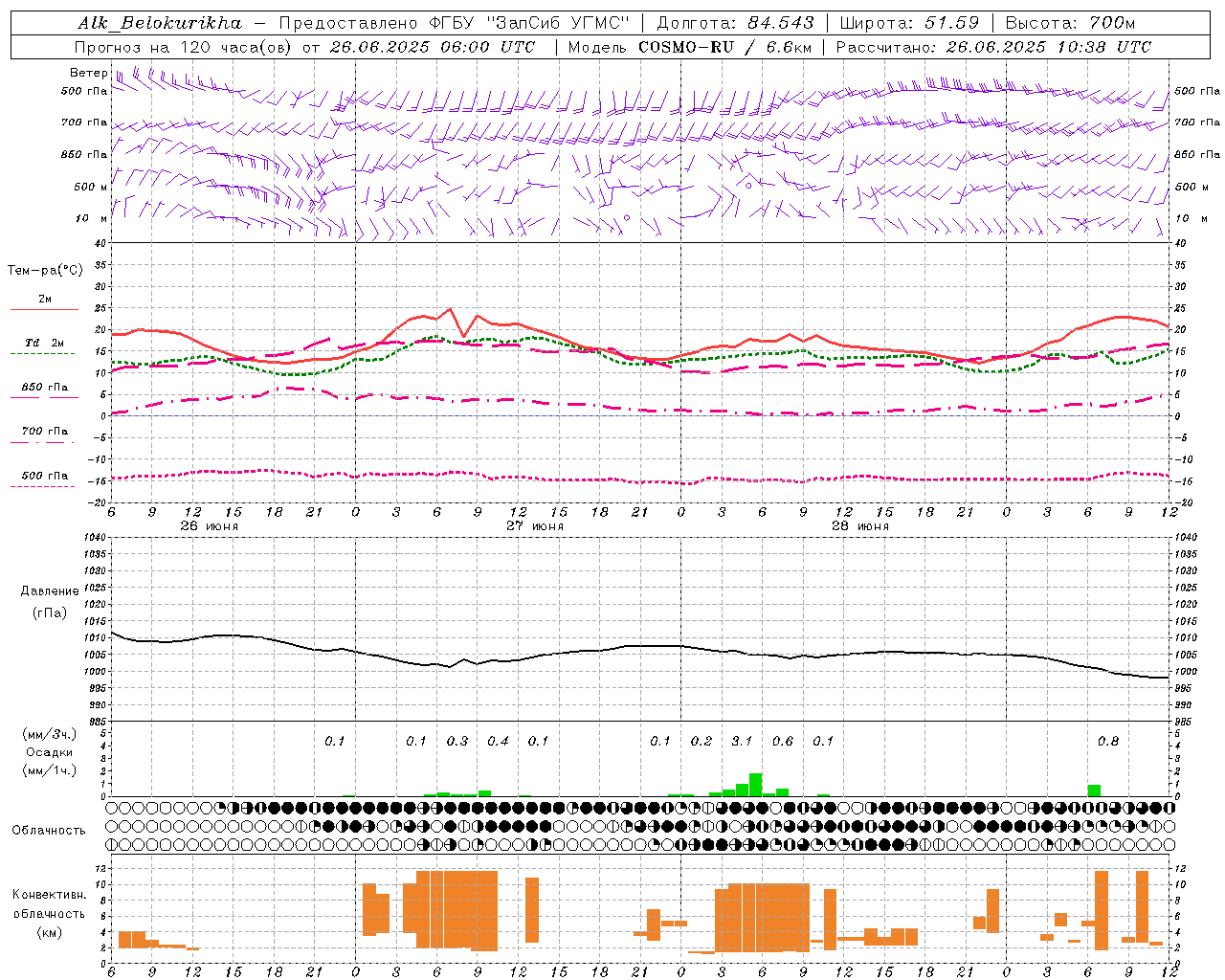Click the forecast start 26.06.2025 06:00 UTC
This screenshot has width=1225, height=980.
[x=432, y=47]
